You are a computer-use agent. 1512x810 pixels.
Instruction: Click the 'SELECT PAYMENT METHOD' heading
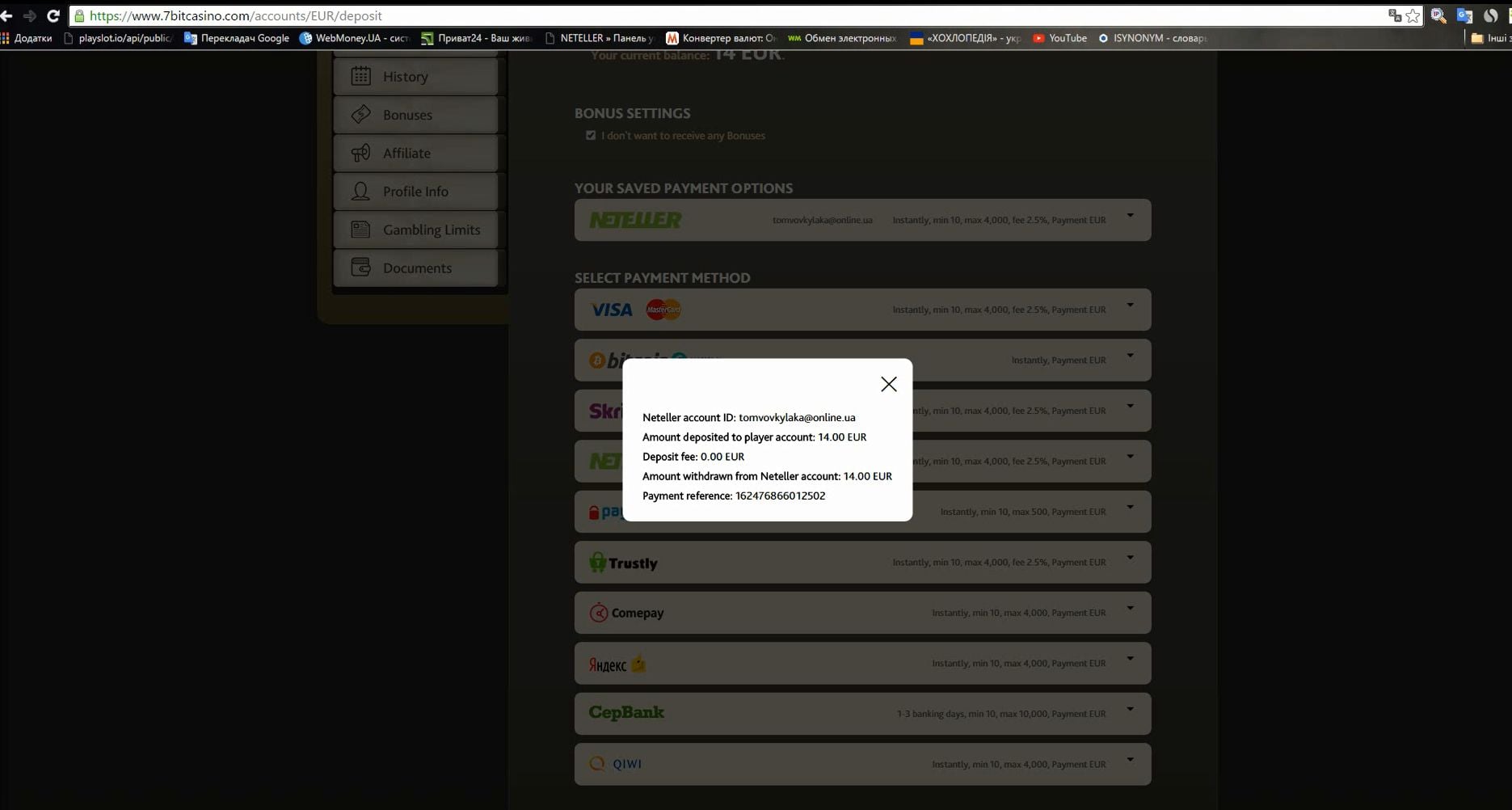663,278
